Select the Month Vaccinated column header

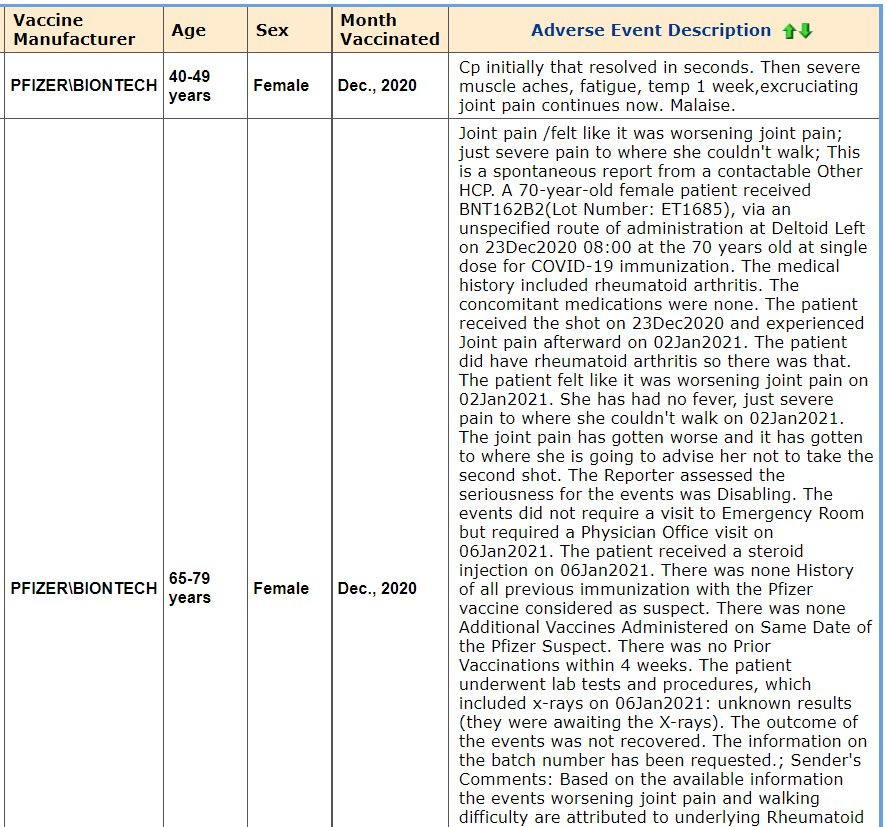(x=390, y=30)
